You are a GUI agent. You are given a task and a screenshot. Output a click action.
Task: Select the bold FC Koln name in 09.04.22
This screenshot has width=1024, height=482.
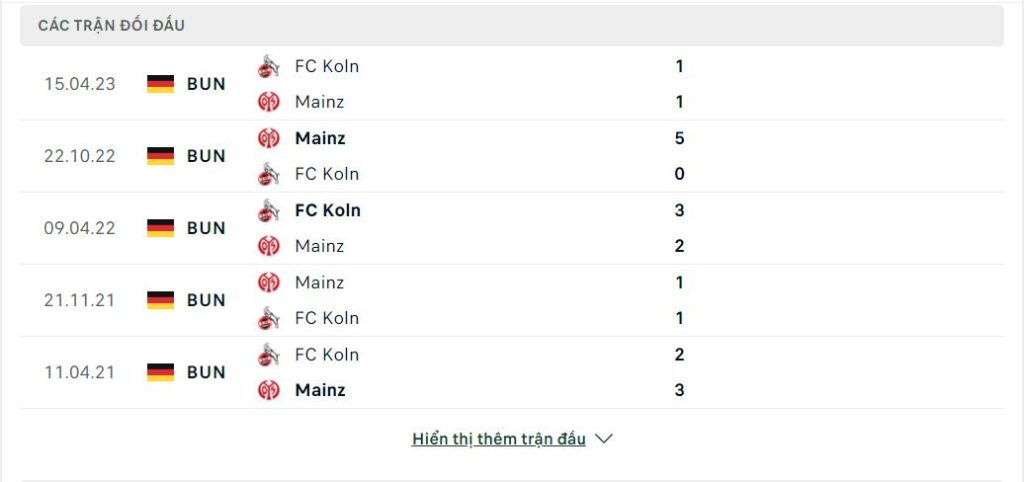pyautogui.click(x=327, y=210)
